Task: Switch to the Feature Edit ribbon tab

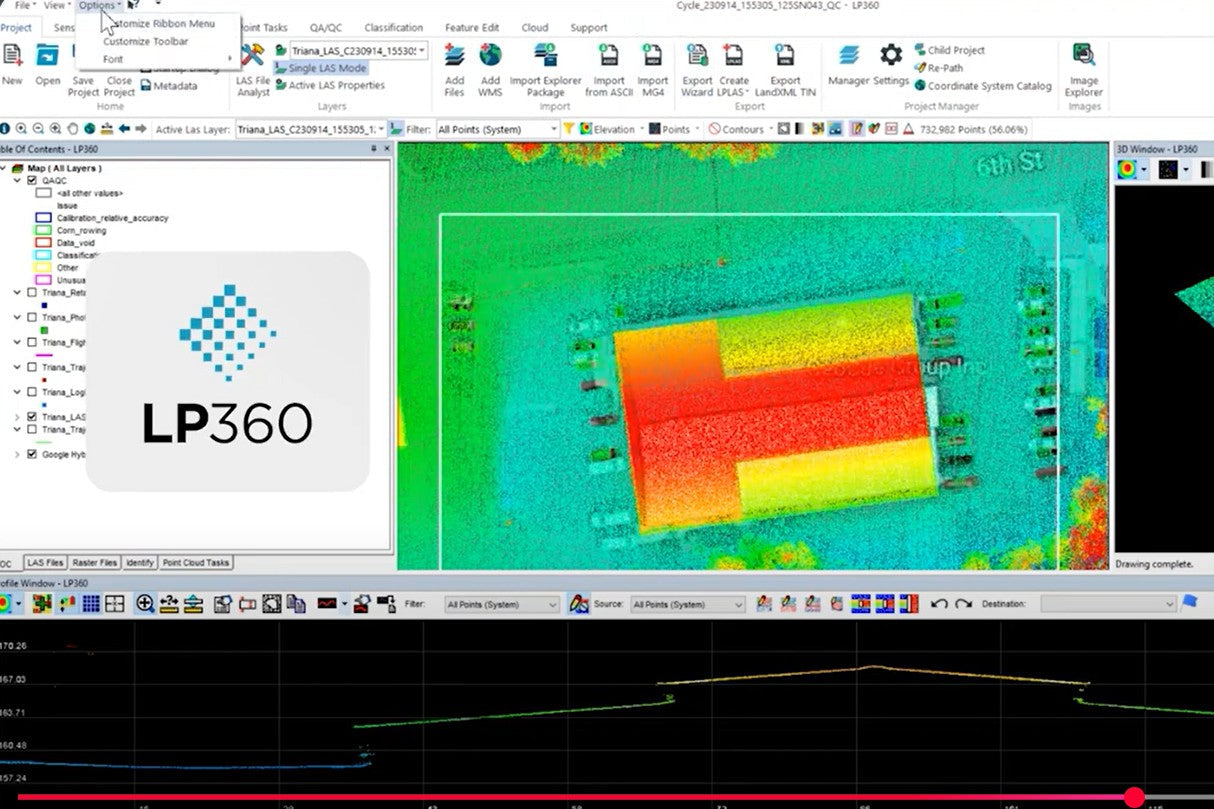Action: [472, 28]
